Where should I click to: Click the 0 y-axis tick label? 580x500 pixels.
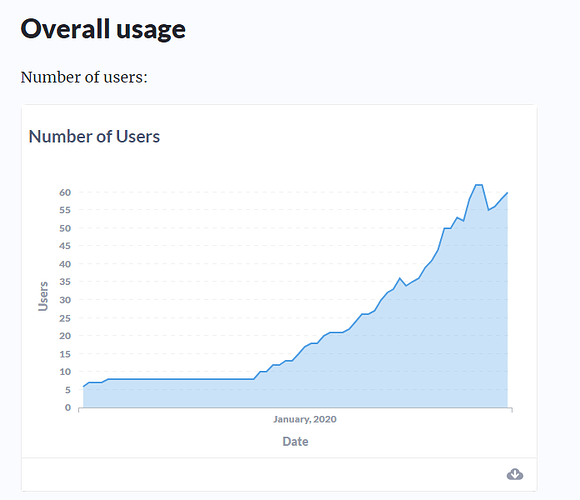[x=68, y=408]
